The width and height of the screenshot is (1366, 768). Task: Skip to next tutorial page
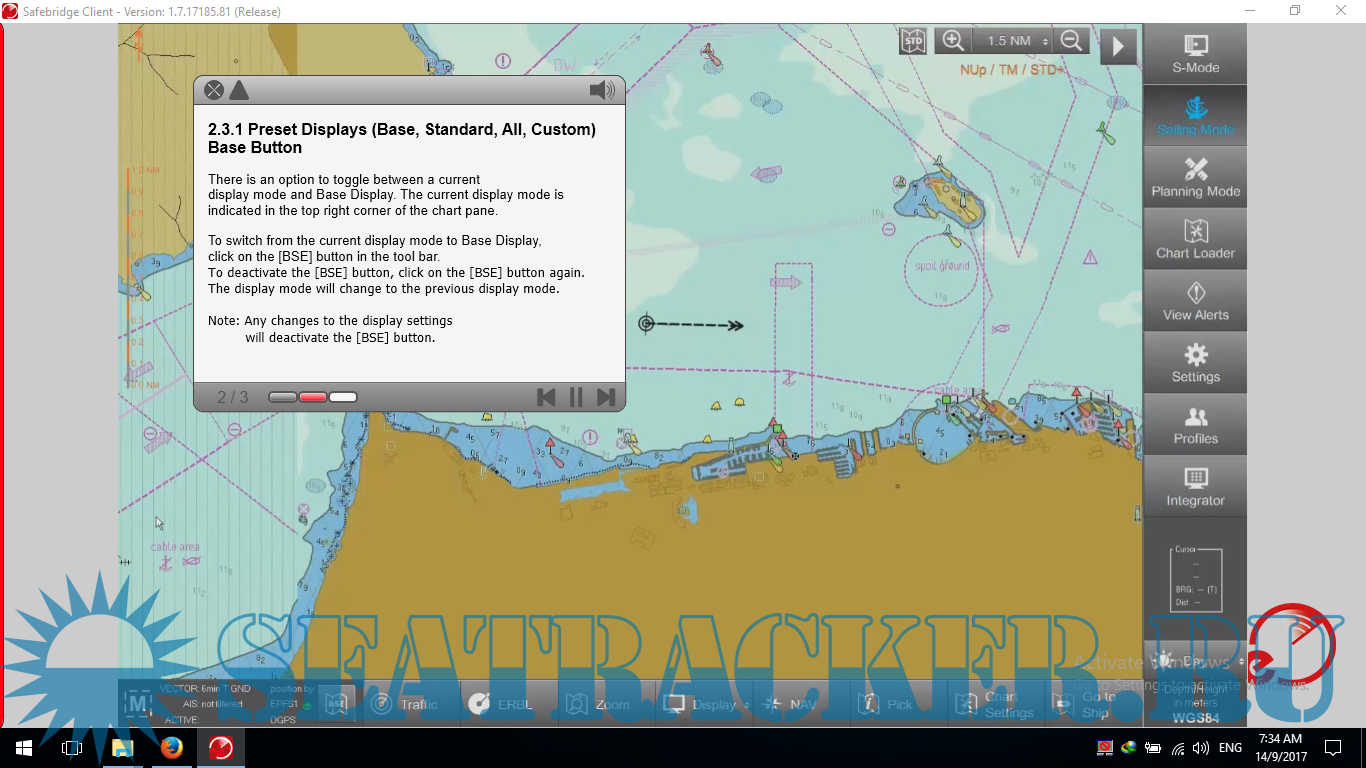606,397
